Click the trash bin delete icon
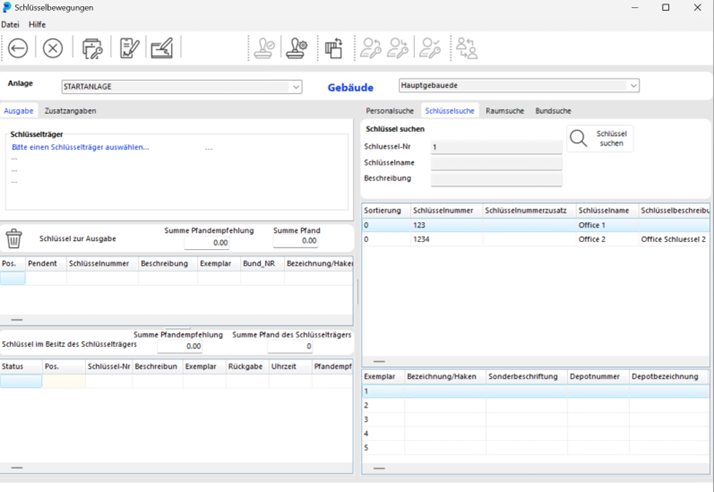 coord(14,238)
